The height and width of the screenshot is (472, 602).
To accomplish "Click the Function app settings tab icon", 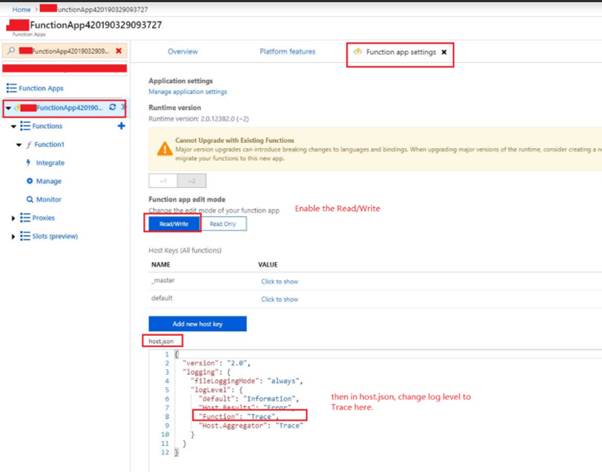I will [x=357, y=51].
